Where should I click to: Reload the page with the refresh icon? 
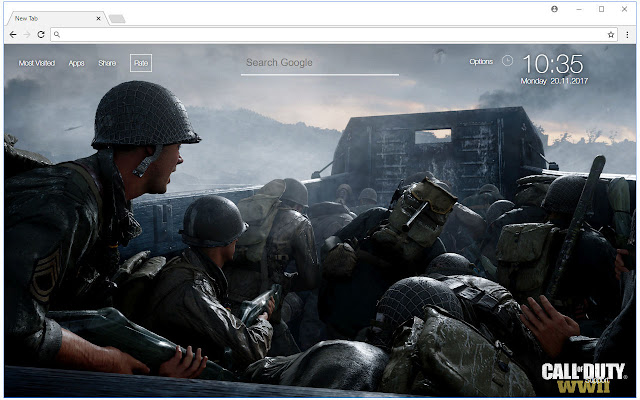(41, 35)
